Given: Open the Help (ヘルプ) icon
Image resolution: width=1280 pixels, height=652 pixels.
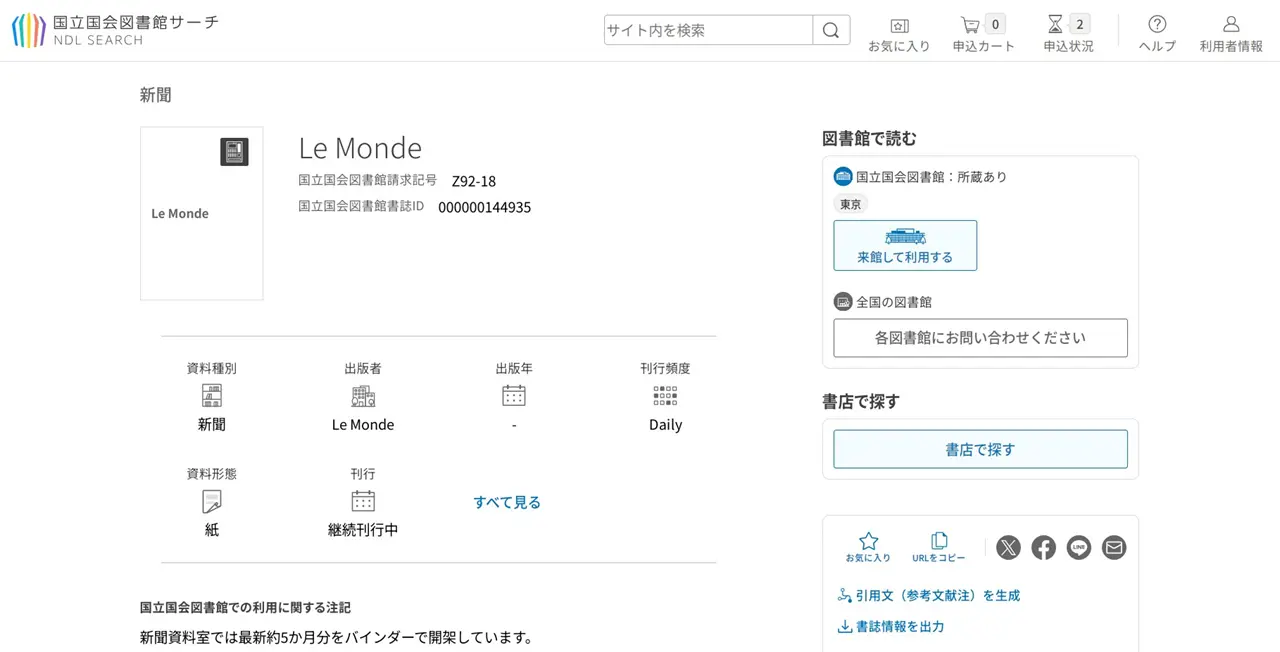Looking at the screenshot, I should (x=1157, y=34).
